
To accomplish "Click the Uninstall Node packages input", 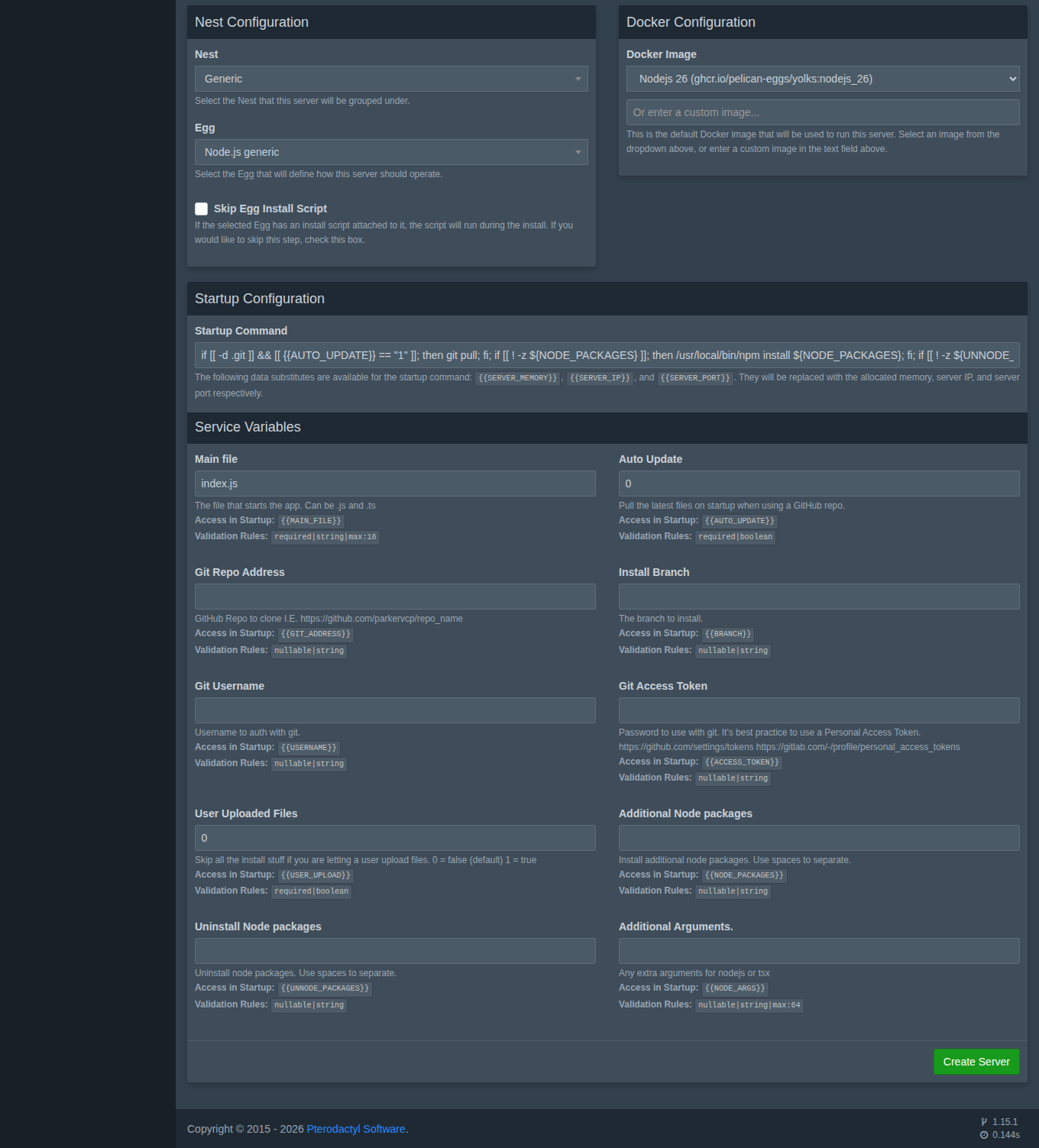I will pos(395,951).
